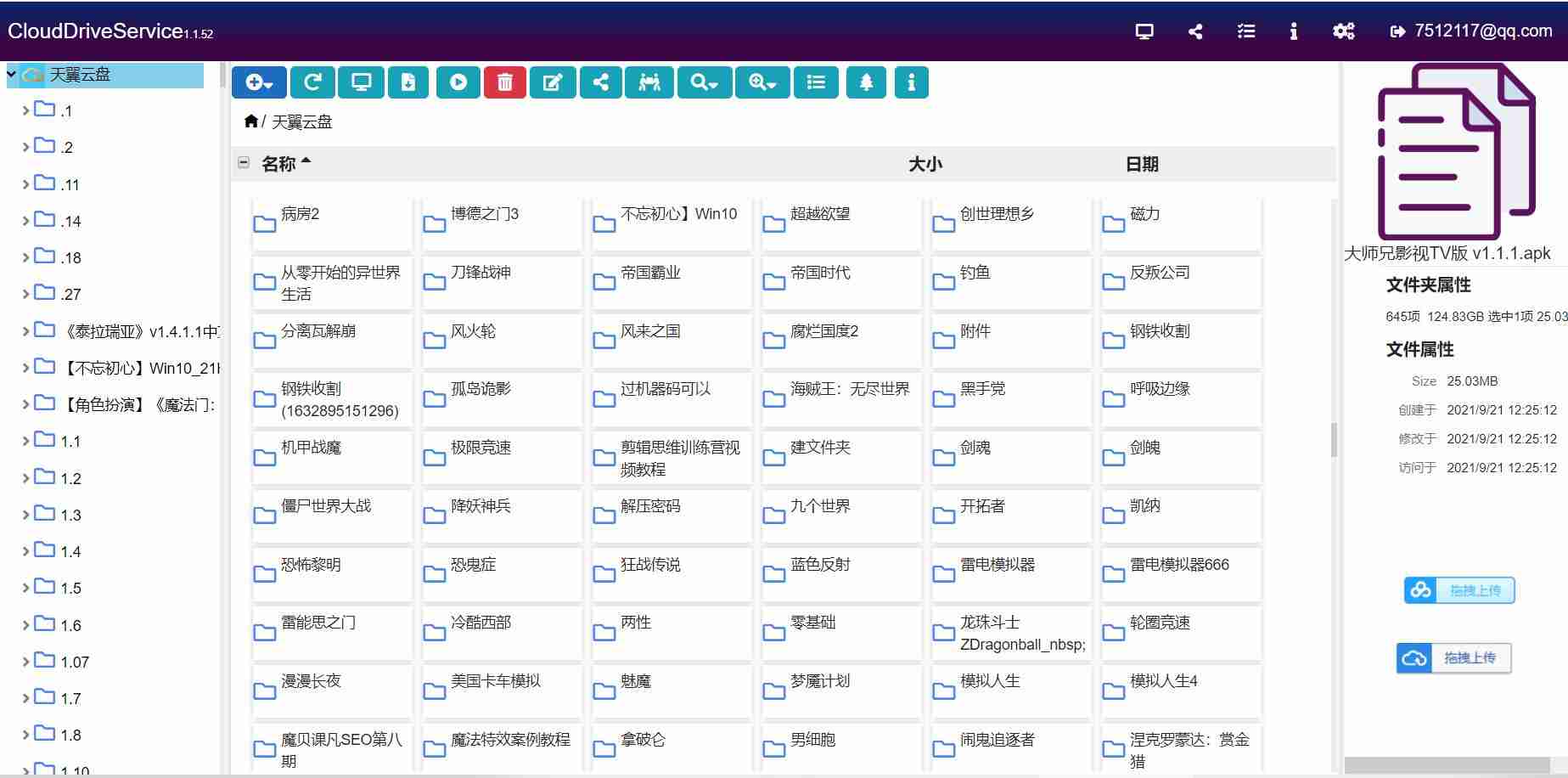Click the share icon in the top header
The height and width of the screenshot is (778, 1568).
pos(1195,31)
